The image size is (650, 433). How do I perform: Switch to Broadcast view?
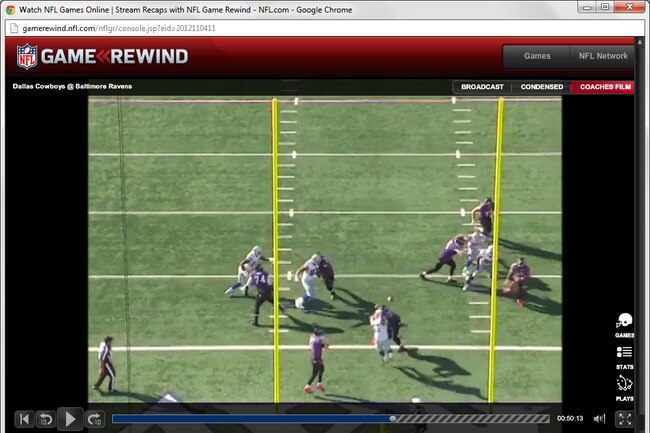(482, 87)
